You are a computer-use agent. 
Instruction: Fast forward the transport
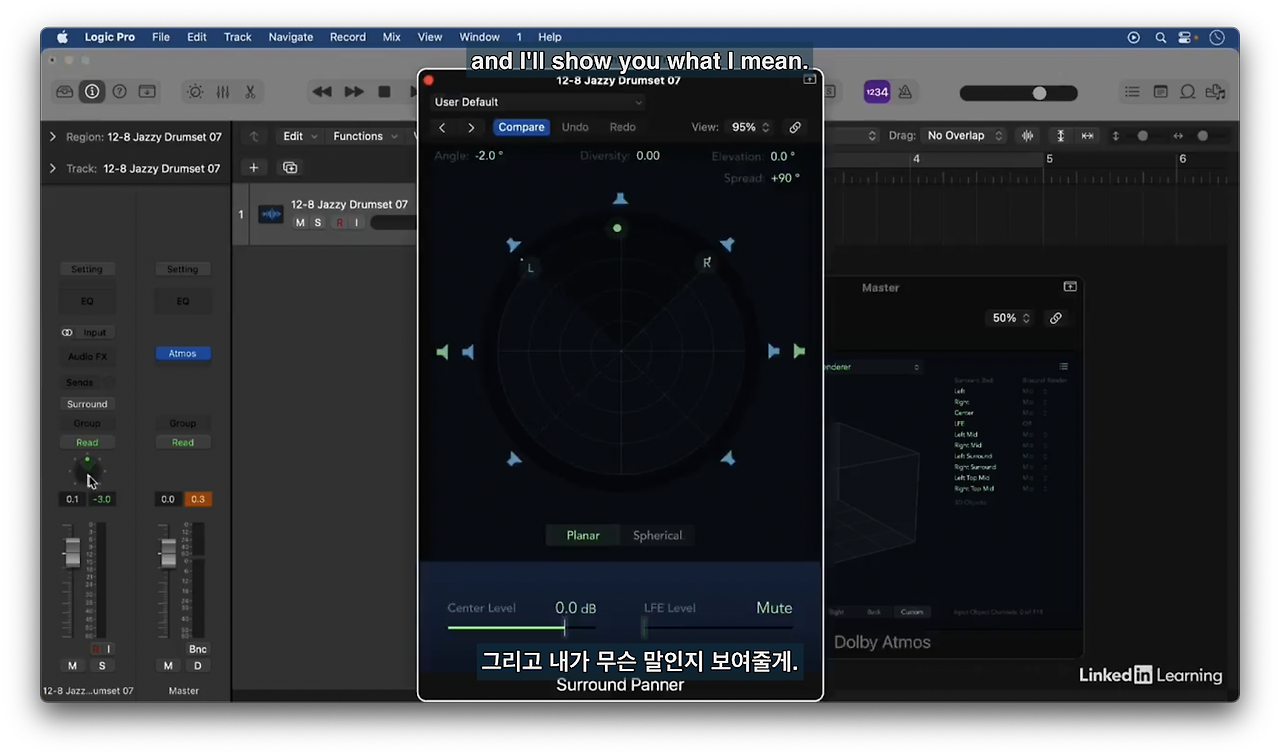(x=354, y=92)
